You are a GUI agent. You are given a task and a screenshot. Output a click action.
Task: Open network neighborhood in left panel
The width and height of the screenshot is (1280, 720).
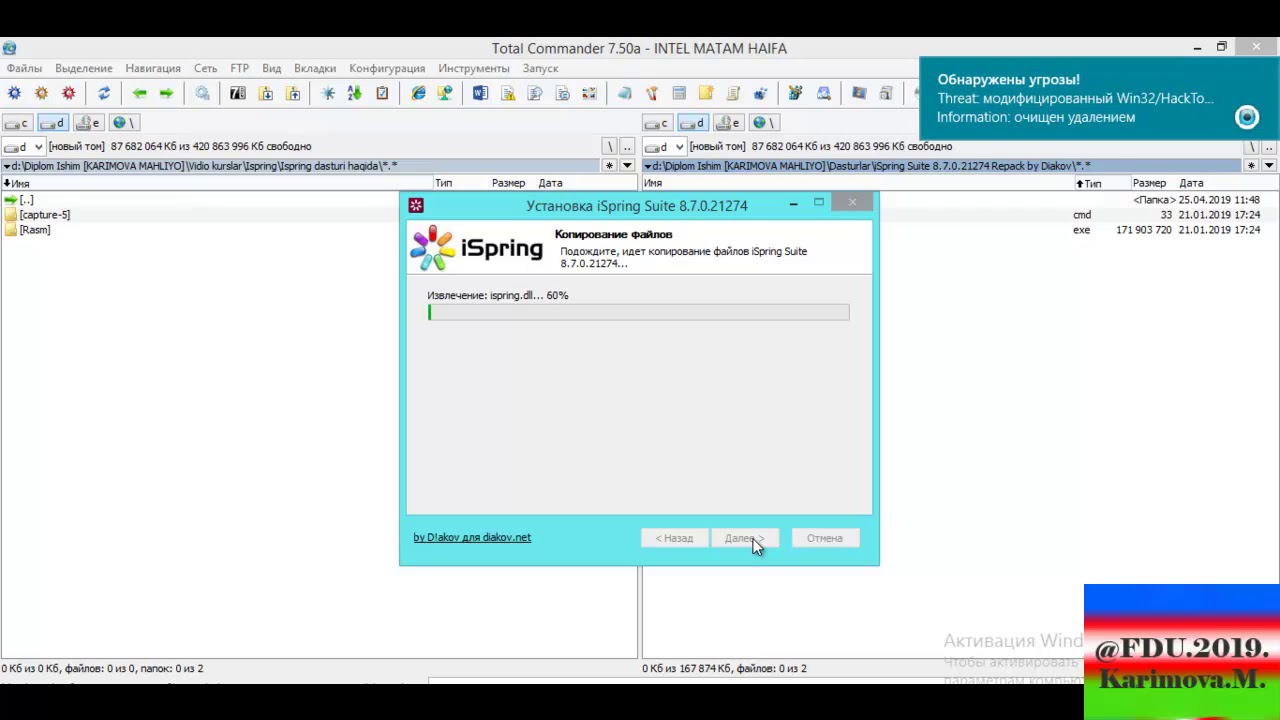click(x=122, y=122)
